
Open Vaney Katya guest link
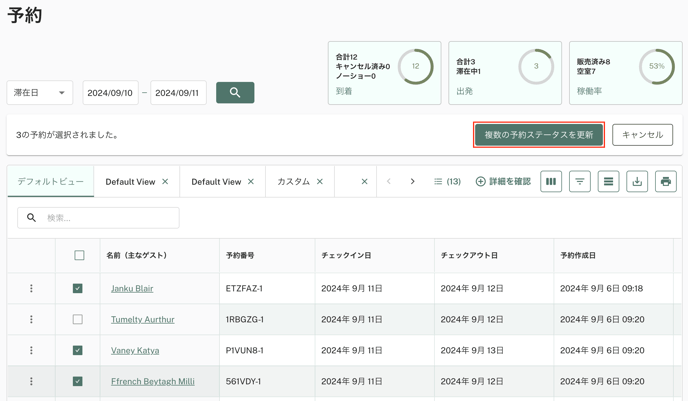(135, 350)
